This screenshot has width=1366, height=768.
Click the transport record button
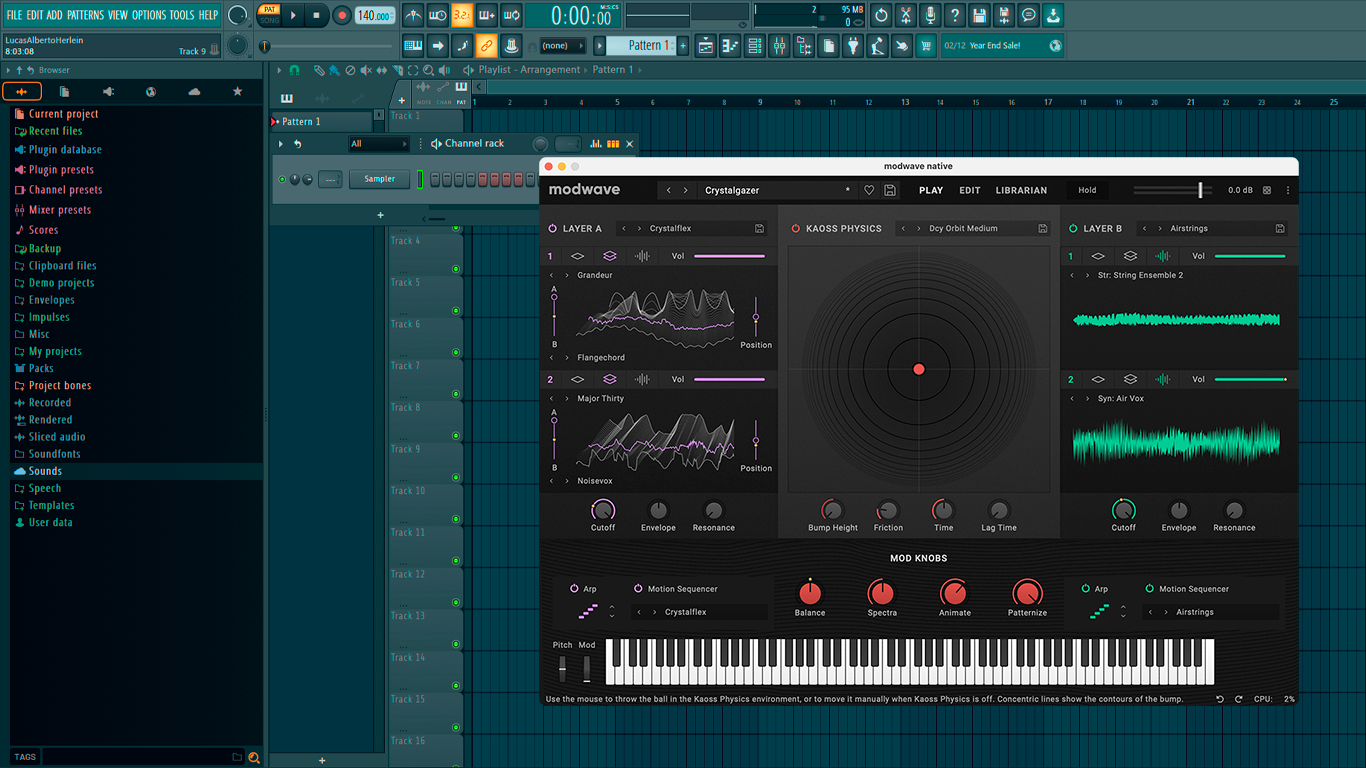[x=342, y=15]
